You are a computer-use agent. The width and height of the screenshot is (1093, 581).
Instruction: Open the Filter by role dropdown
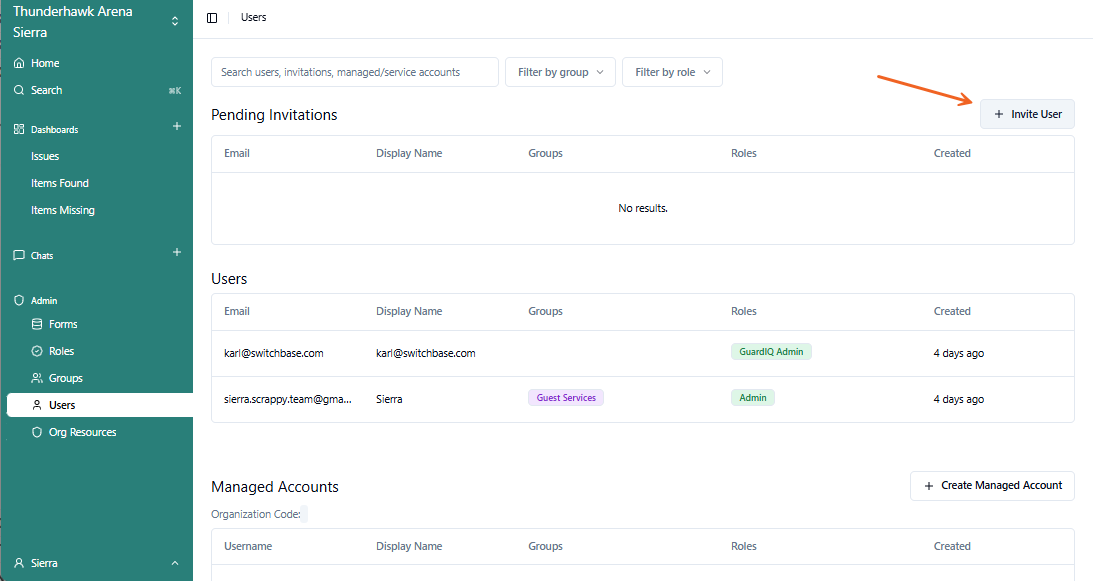pyautogui.click(x=672, y=72)
